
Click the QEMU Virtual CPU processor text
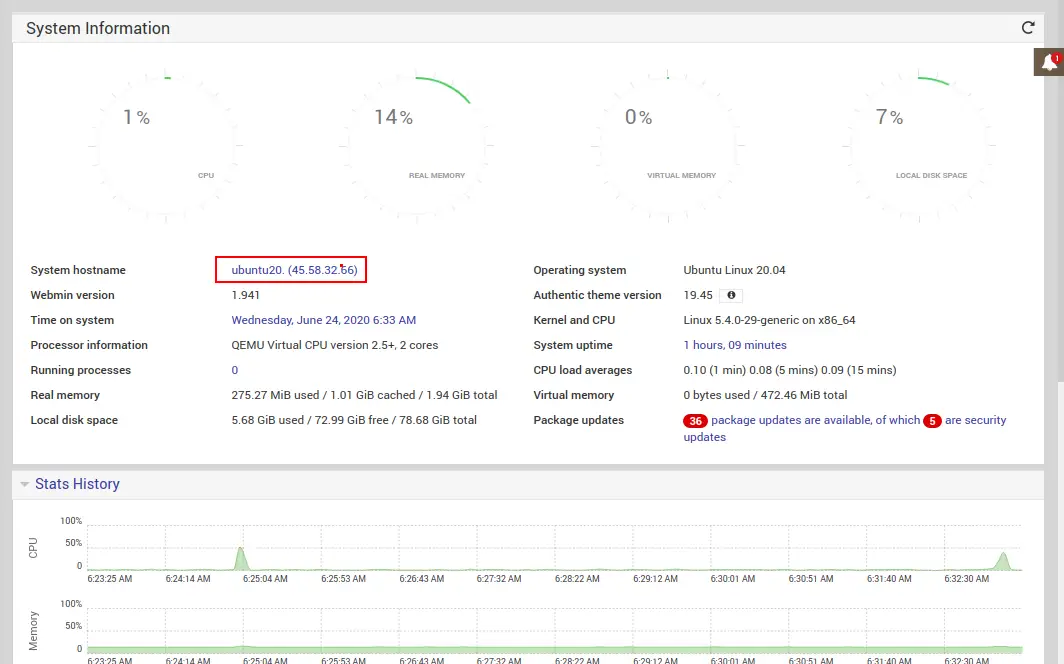click(x=335, y=345)
